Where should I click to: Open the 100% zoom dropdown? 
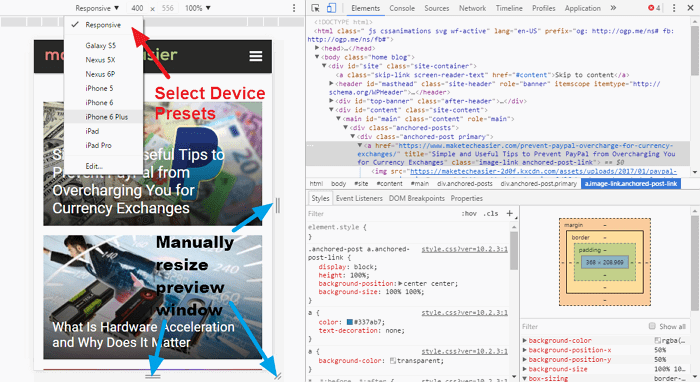(x=197, y=8)
